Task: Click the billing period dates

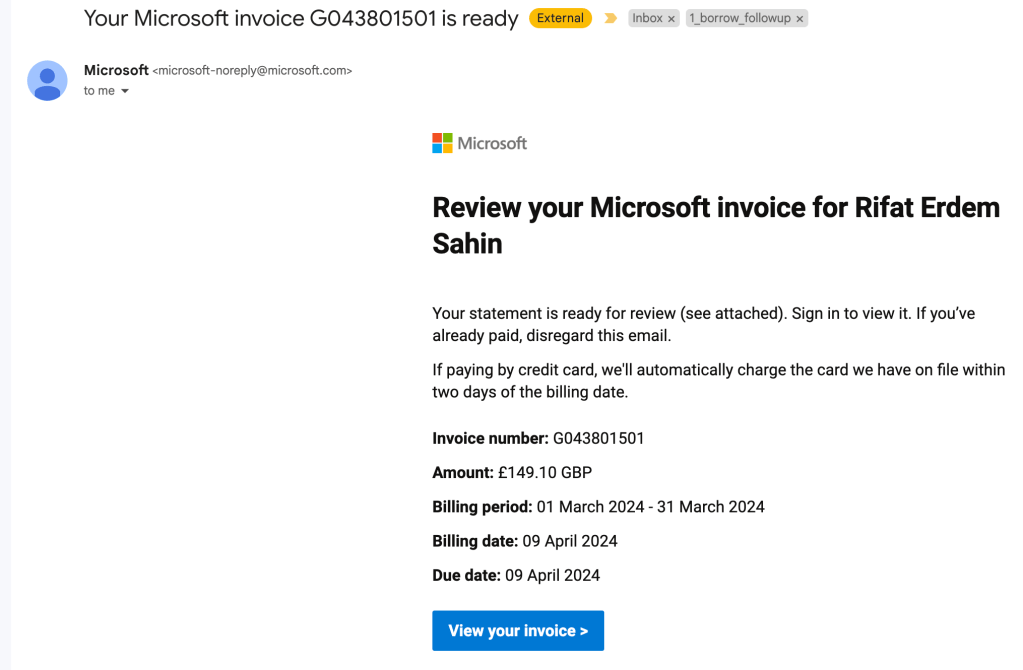Action: [650, 507]
